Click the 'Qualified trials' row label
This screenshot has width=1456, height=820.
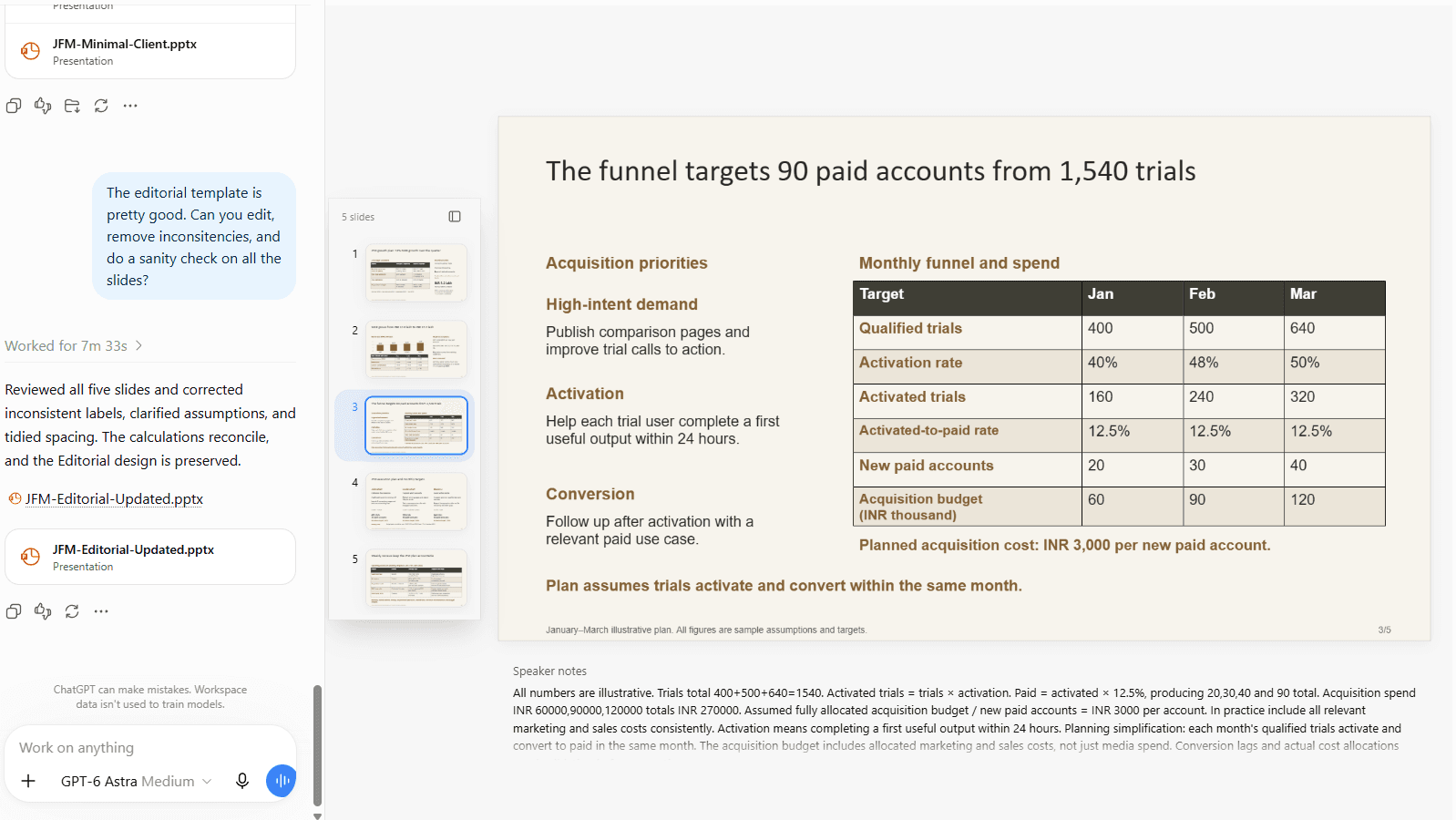point(910,328)
